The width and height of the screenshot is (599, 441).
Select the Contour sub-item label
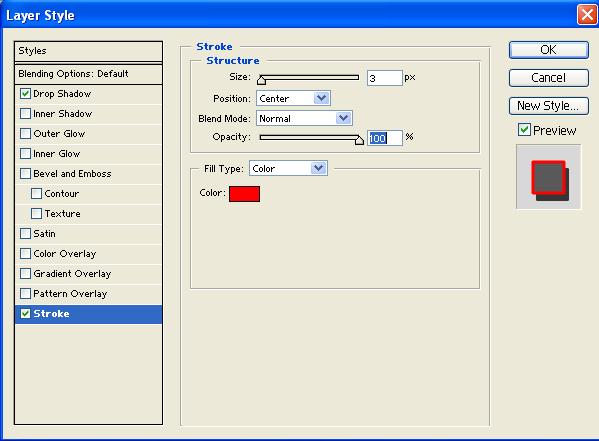62,194
